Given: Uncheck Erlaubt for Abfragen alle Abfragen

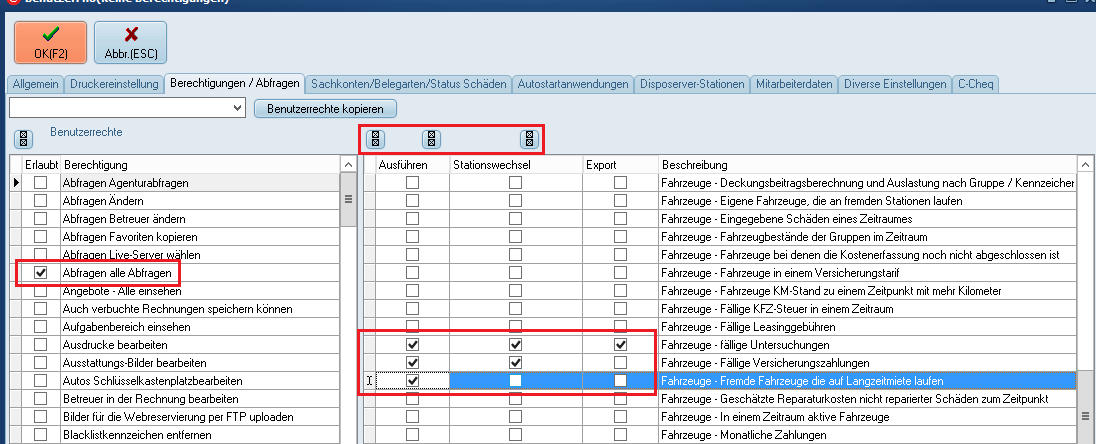Looking at the screenshot, I should [x=40, y=273].
